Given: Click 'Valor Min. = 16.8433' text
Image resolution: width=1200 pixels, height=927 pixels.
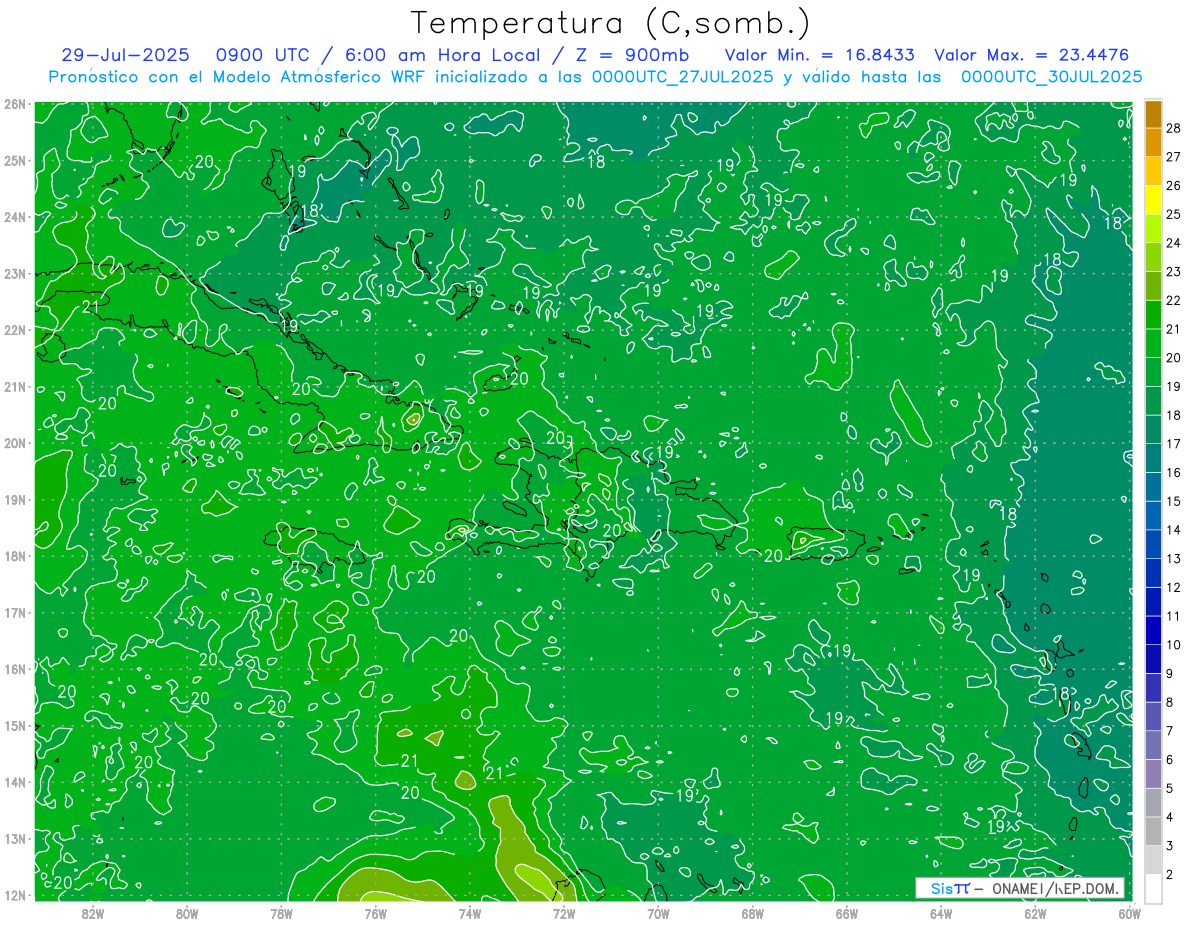Looking at the screenshot, I should click(x=820, y=55).
